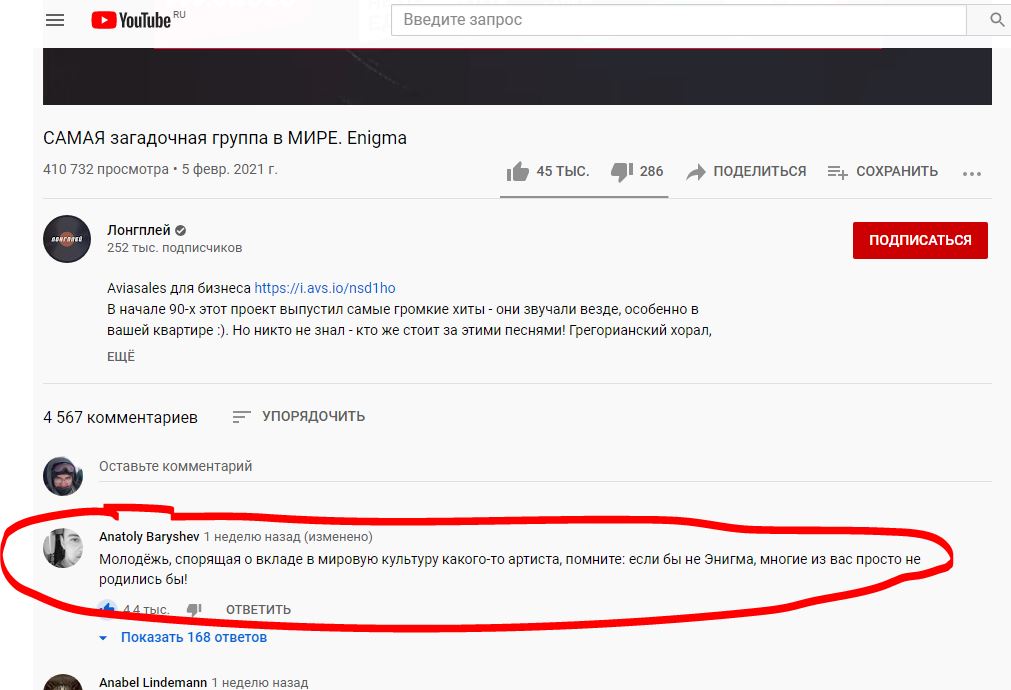
Task: Open the Лонгплей channel avatar
Action: [x=67, y=239]
